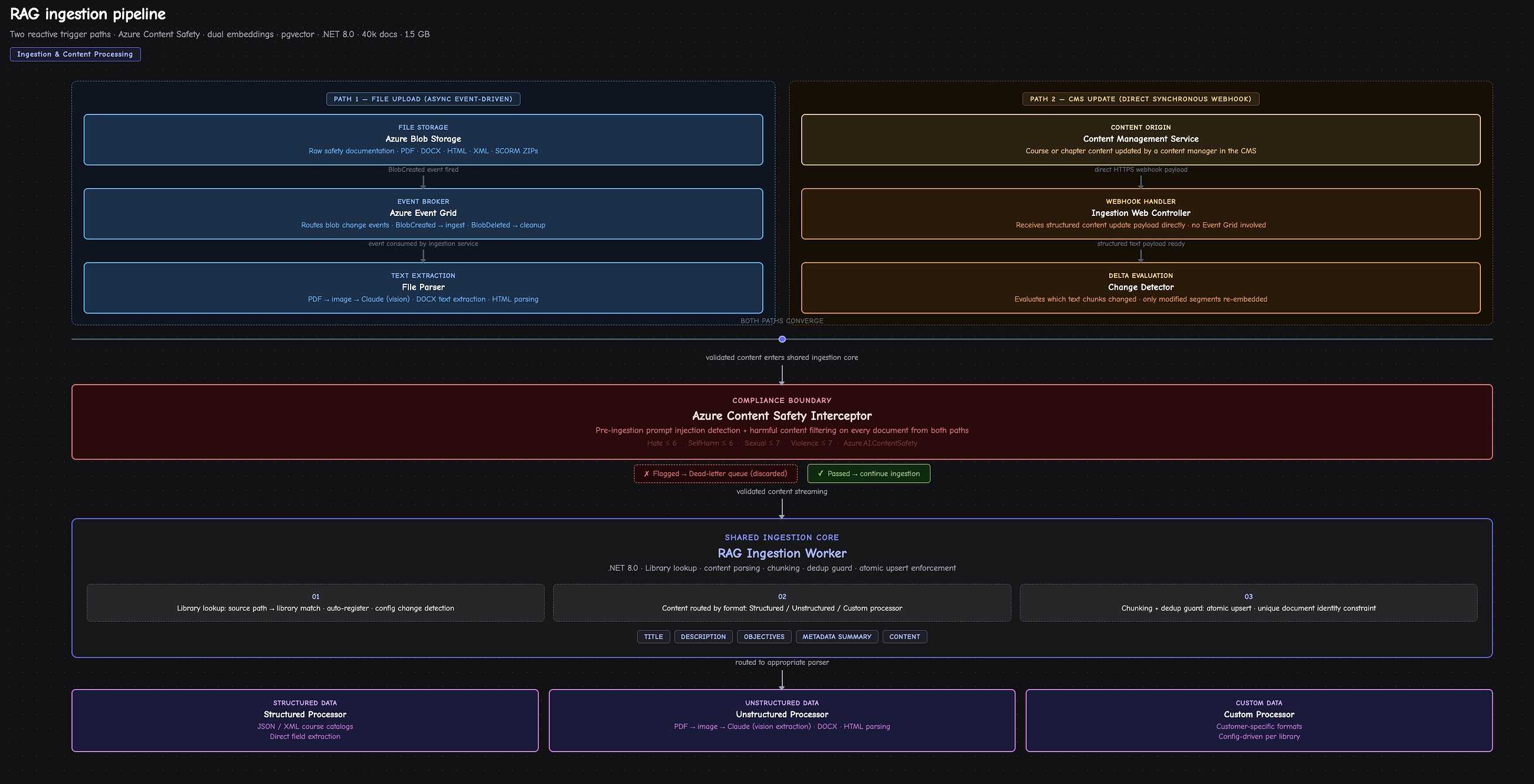The width and height of the screenshot is (1534, 784).
Task: Open the Azure Blob Storage card
Action: coord(423,139)
